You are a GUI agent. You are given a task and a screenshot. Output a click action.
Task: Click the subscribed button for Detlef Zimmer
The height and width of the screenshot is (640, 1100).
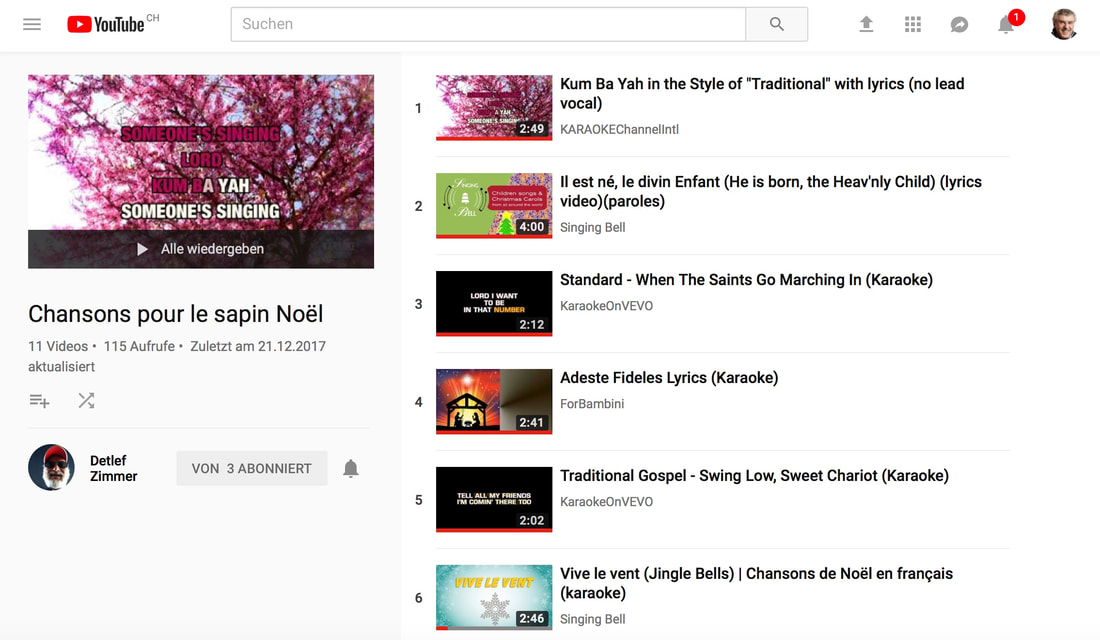(x=251, y=468)
